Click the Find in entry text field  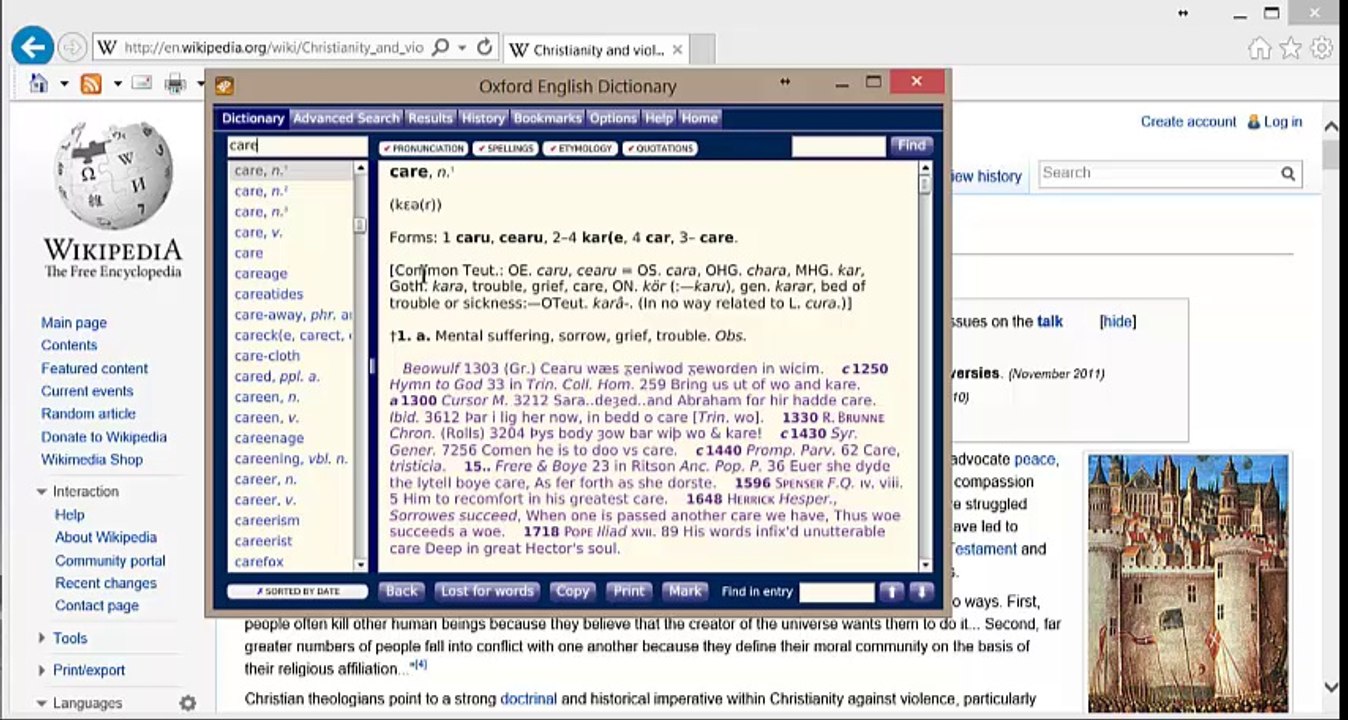pos(837,592)
